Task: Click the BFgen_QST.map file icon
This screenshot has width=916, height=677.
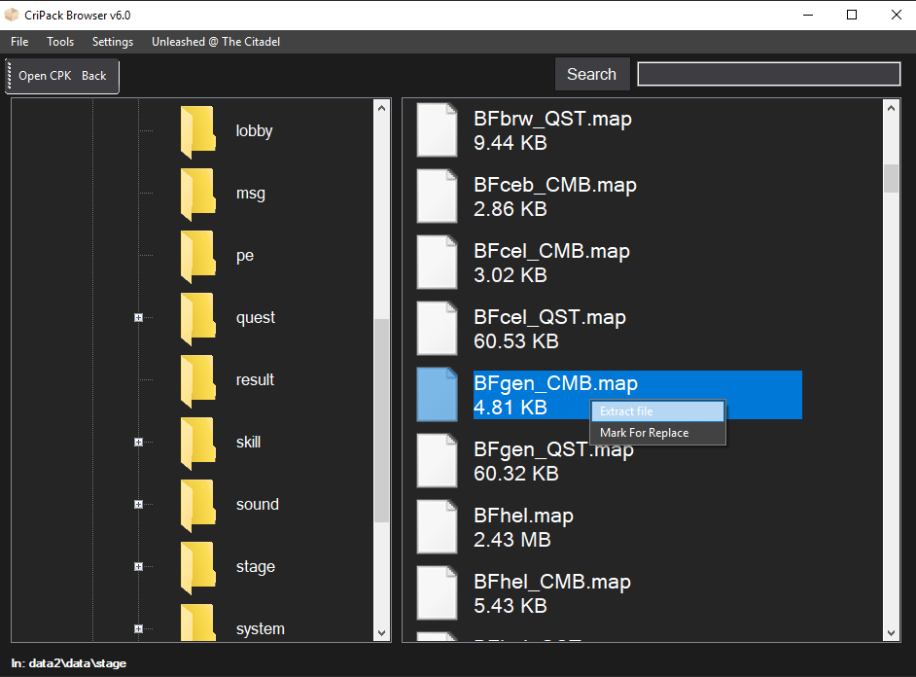Action: 437,460
